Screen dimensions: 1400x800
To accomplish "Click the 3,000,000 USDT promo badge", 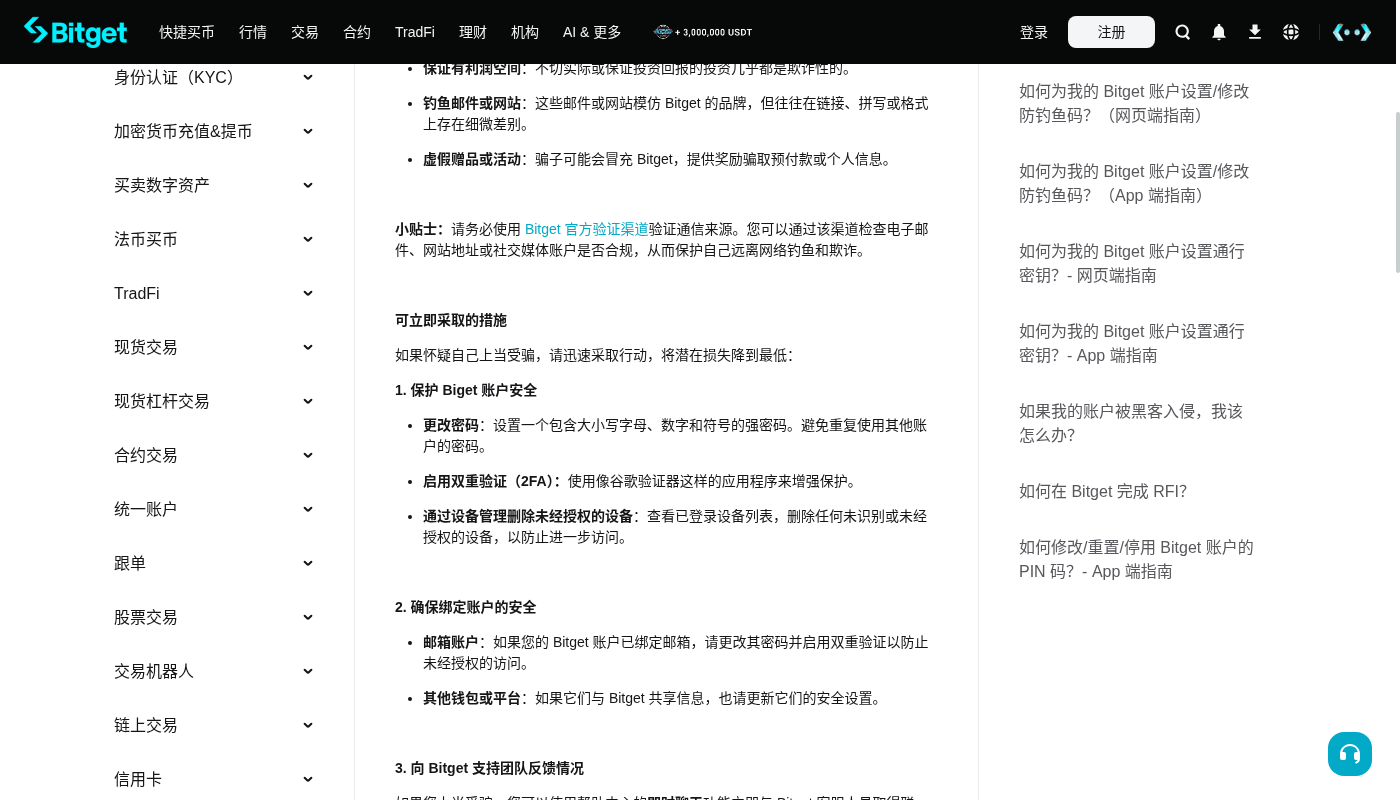I will pos(703,32).
